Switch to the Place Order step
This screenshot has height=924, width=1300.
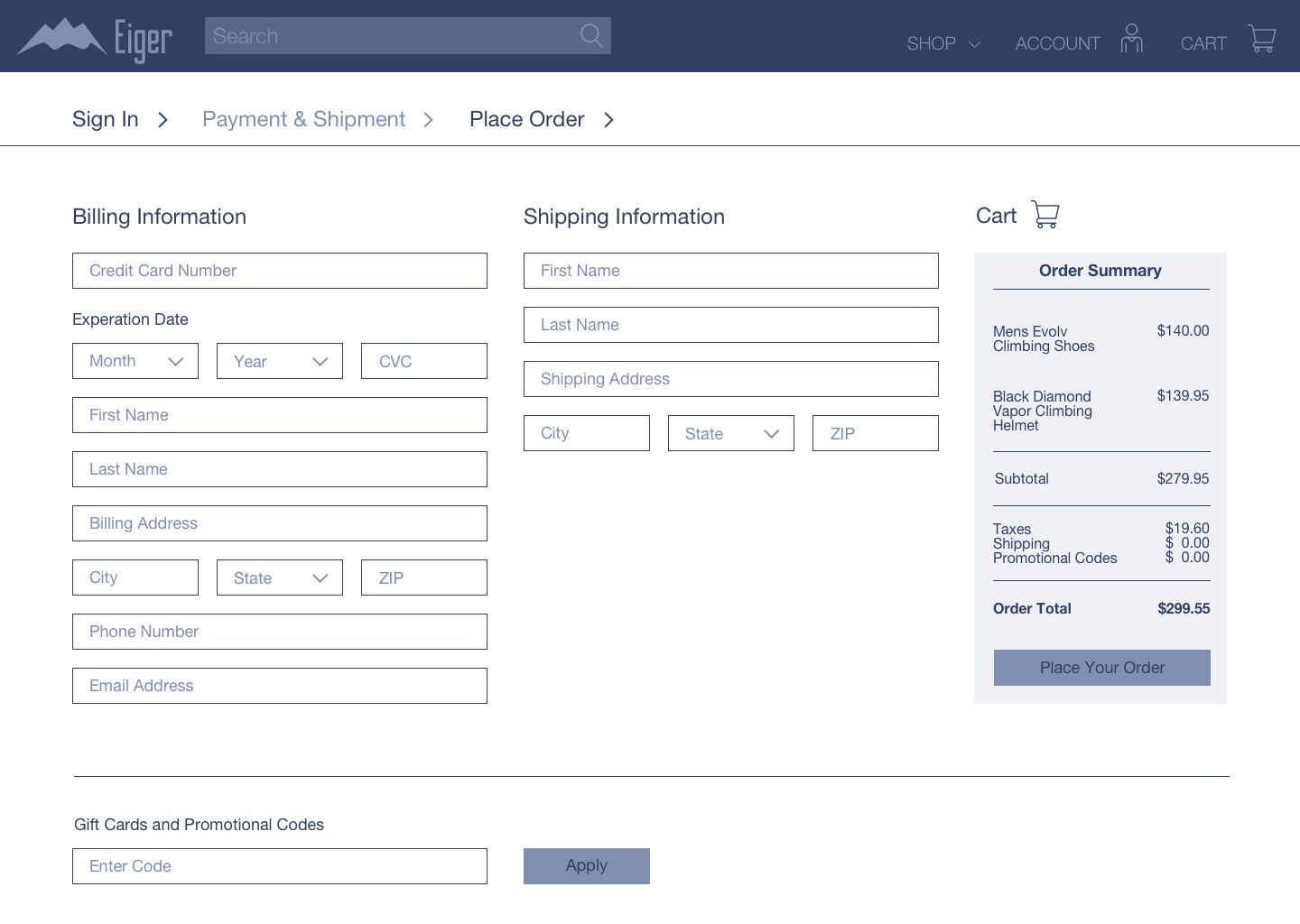[526, 119]
